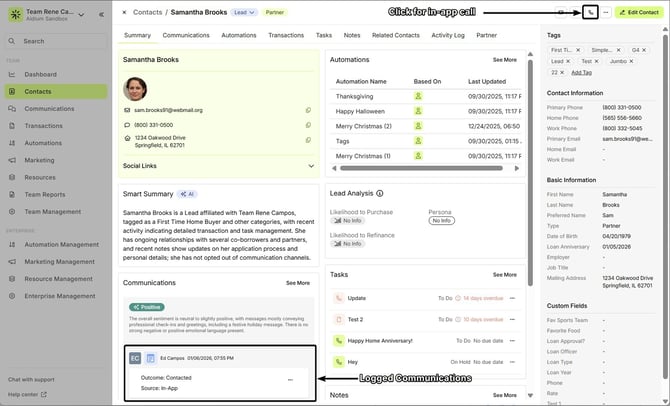Switch to the Activity Log tab
The image size is (670, 406).
click(447, 35)
